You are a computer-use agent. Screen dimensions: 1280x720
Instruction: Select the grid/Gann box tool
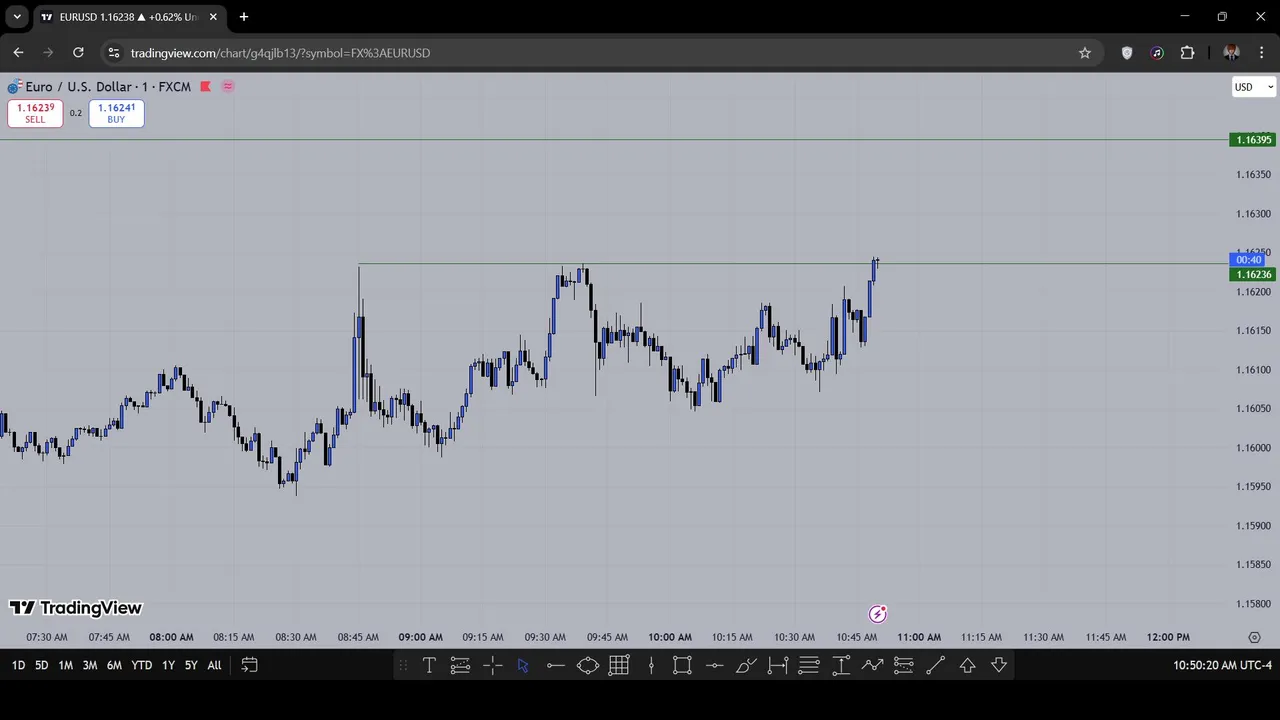click(619, 665)
